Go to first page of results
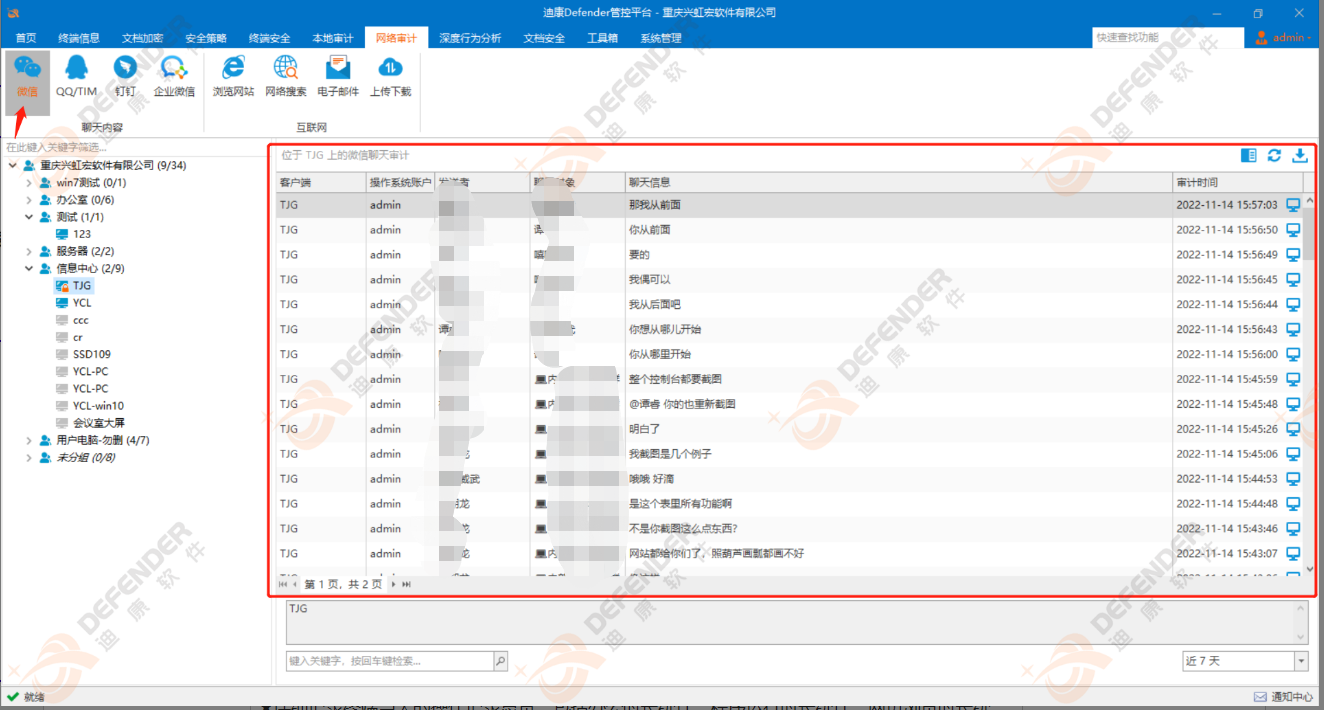The image size is (1324, 710). (x=283, y=584)
